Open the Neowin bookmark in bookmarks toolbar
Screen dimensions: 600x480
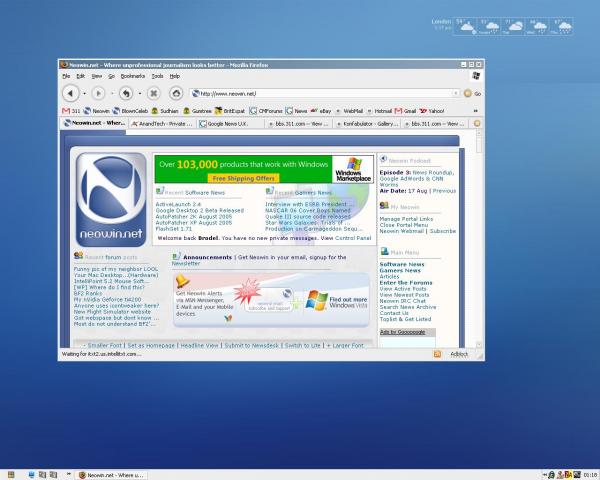97,111
